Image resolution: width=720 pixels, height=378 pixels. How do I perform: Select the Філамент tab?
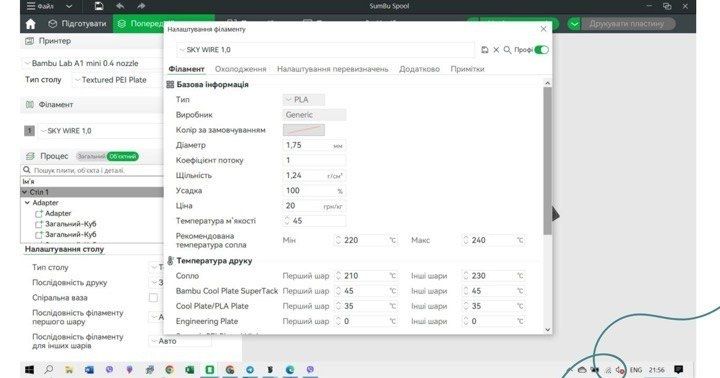186,69
